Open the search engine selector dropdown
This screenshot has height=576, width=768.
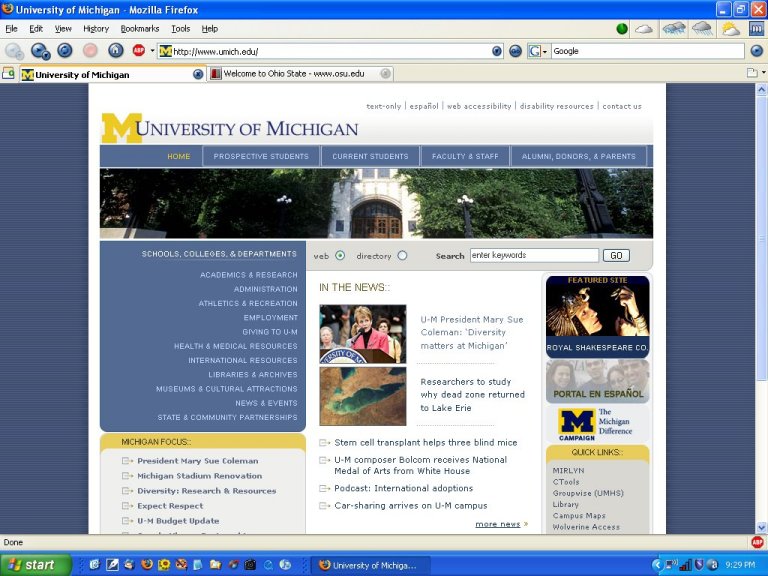[x=538, y=51]
